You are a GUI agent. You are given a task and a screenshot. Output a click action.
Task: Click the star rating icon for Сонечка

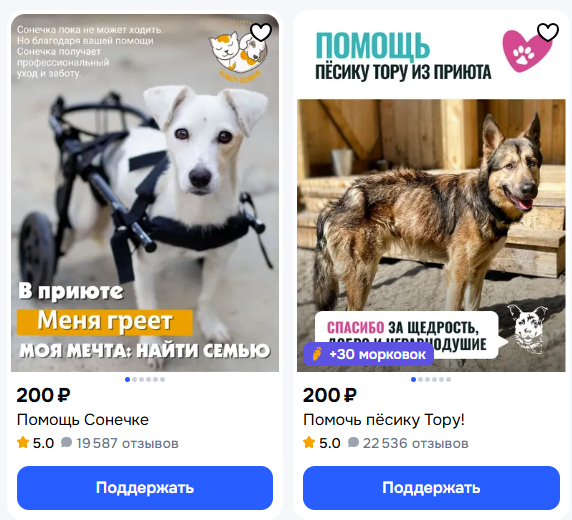click(23, 443)
